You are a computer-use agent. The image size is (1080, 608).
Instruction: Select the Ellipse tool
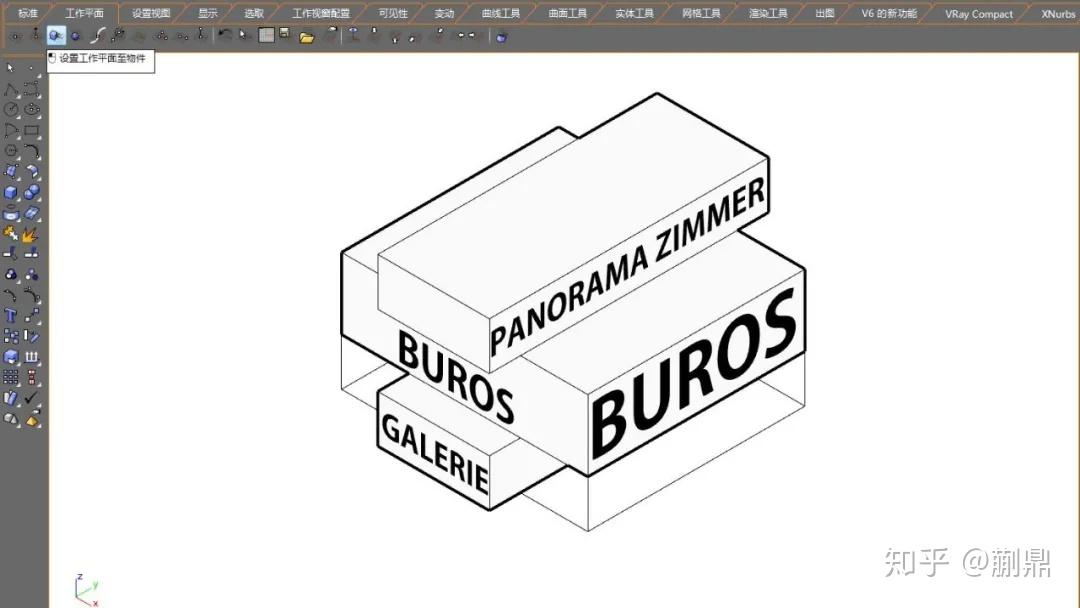click(x=32, y=109)
